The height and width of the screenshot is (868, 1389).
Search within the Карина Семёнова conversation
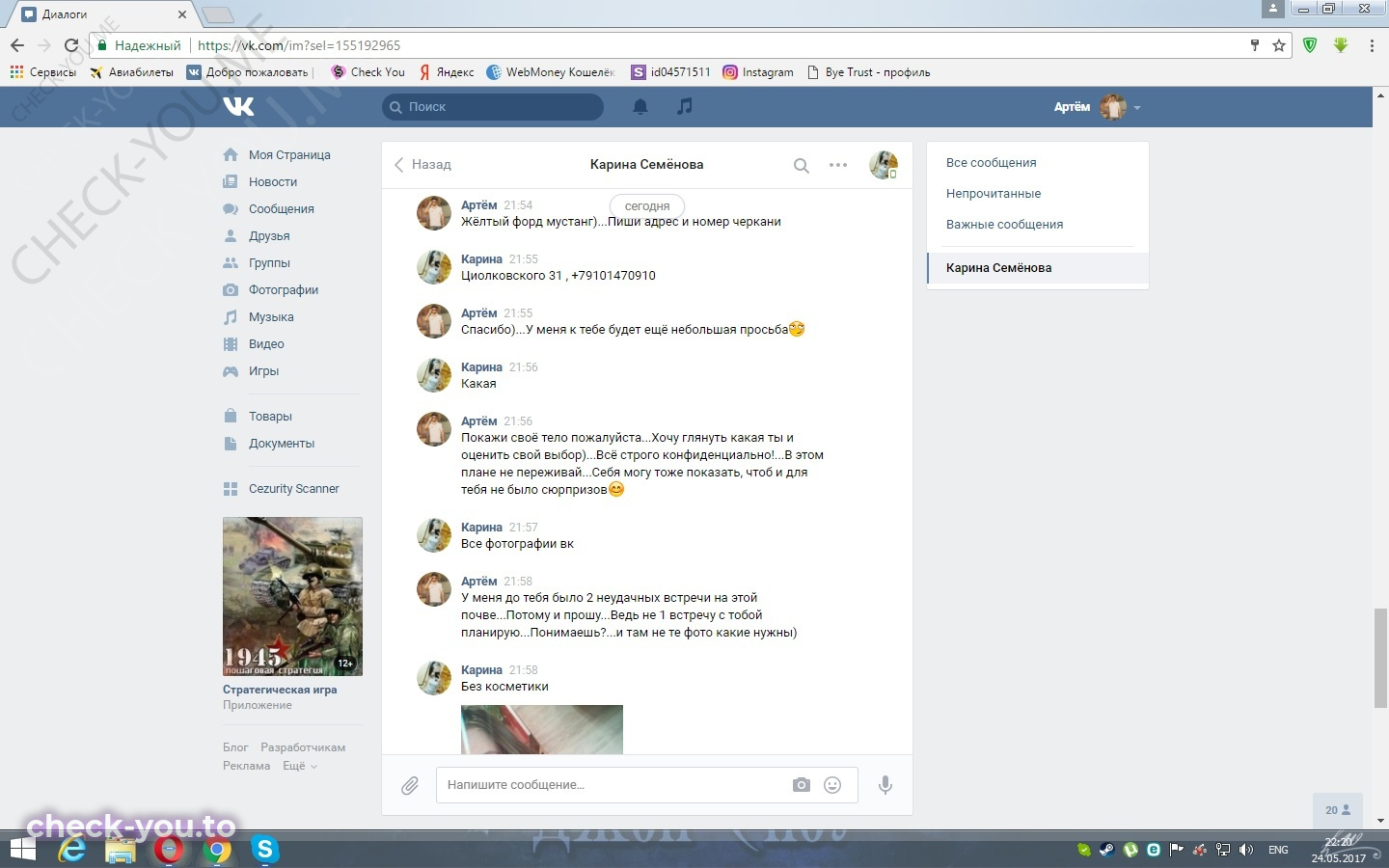click(801, 166)
